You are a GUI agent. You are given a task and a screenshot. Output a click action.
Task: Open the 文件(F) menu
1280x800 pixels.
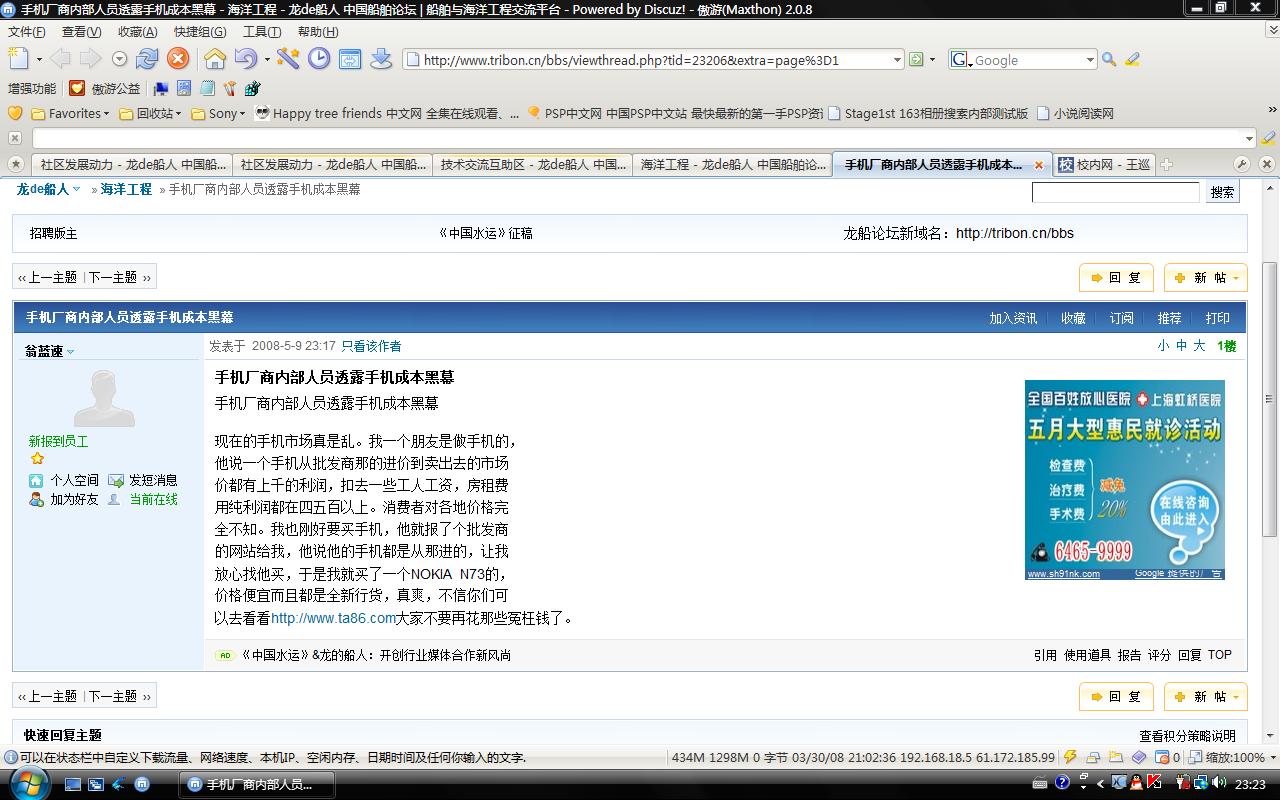[x=26, y=32]
